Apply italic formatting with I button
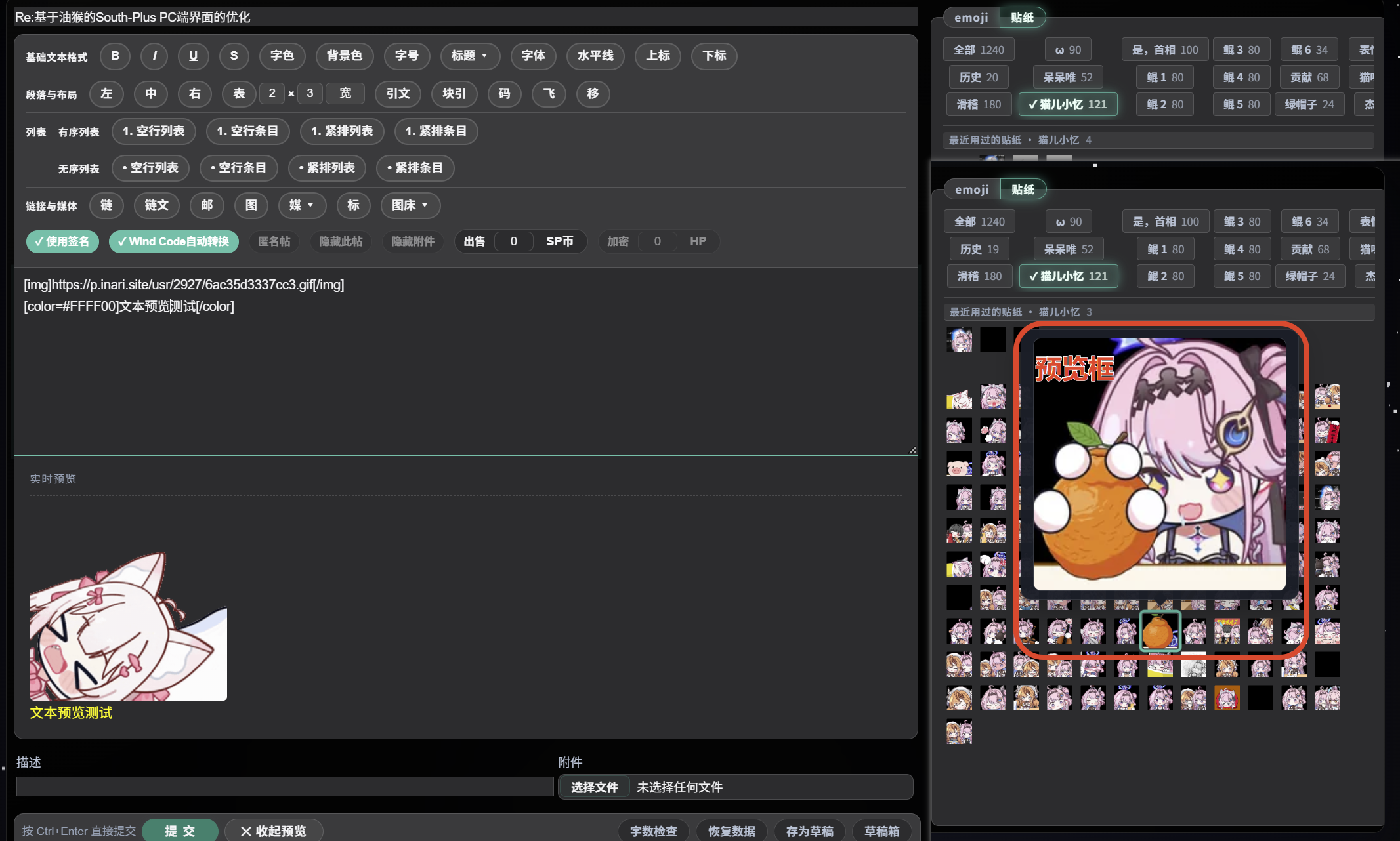 [x=154, y=56]
